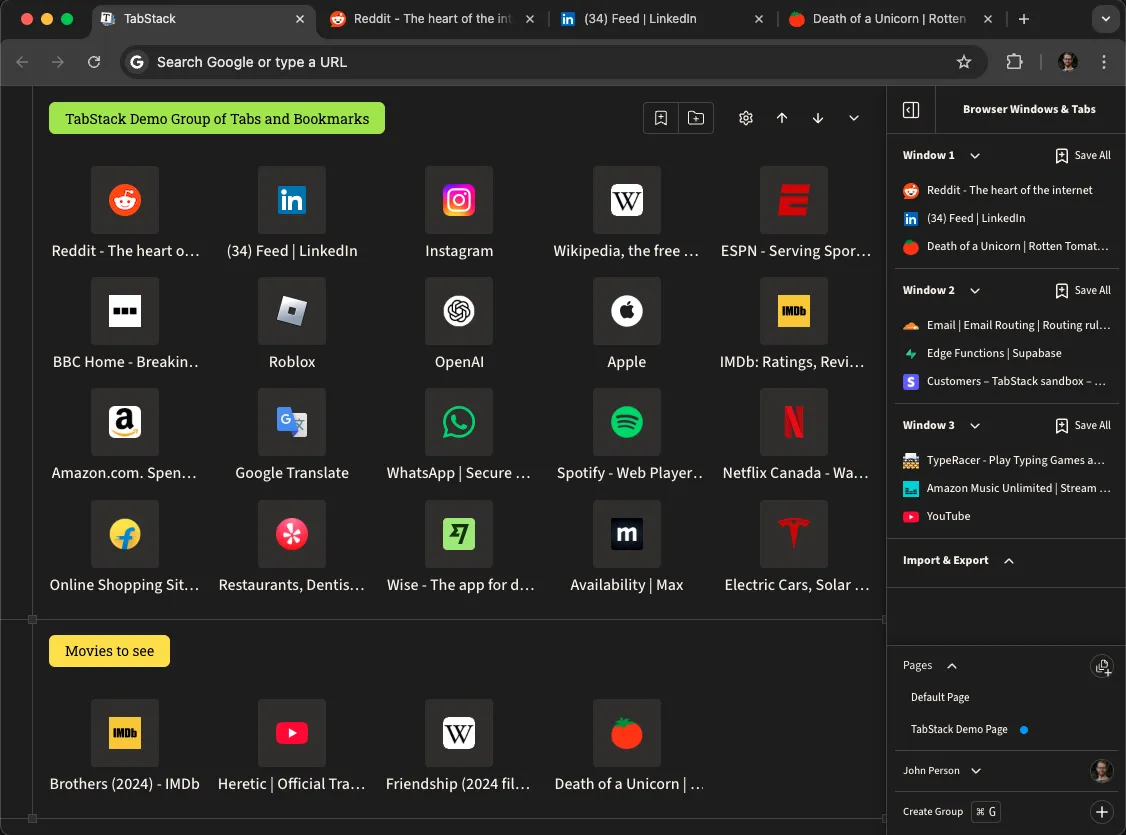Collapse the Window 1 tab list
Viewport: 1126px width, 835px height.
click(x=975, y=156)
